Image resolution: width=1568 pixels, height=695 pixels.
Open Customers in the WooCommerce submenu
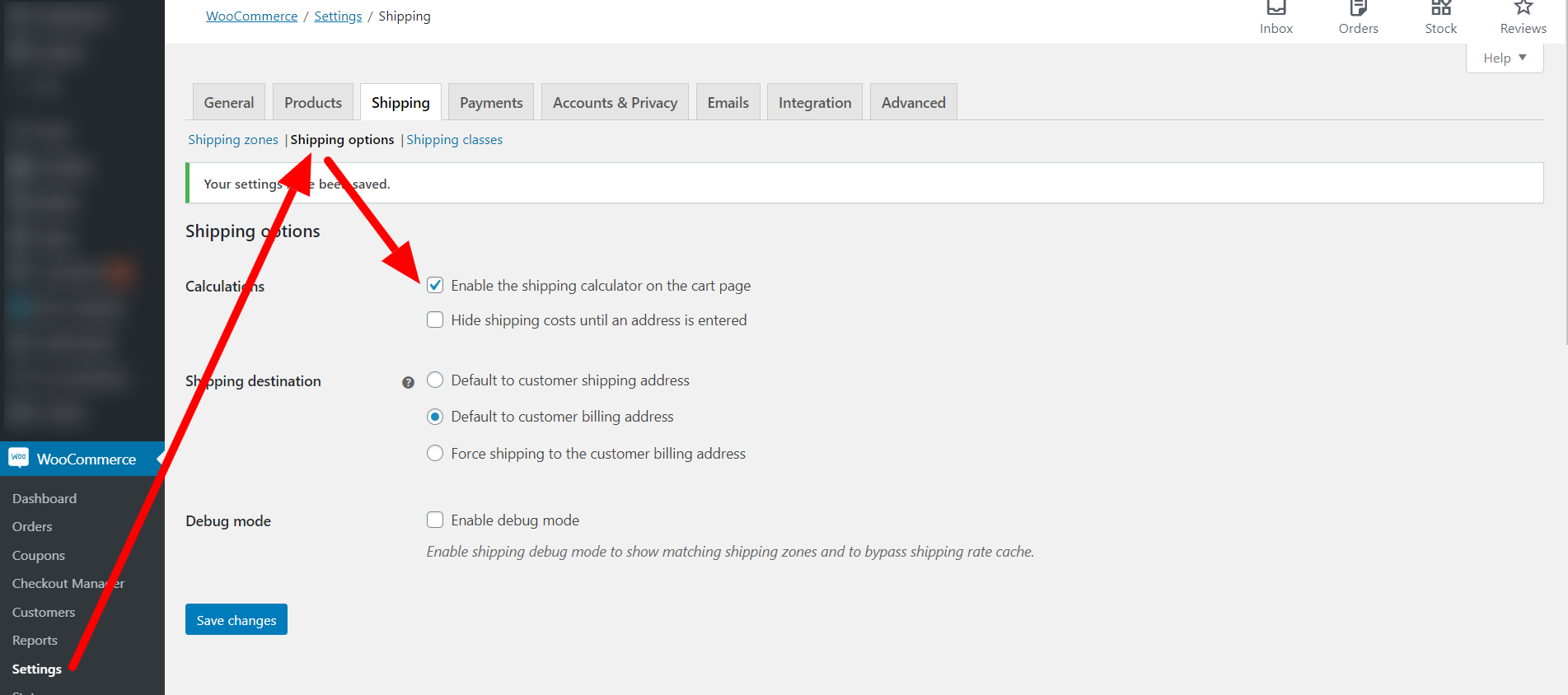(44, 612)
